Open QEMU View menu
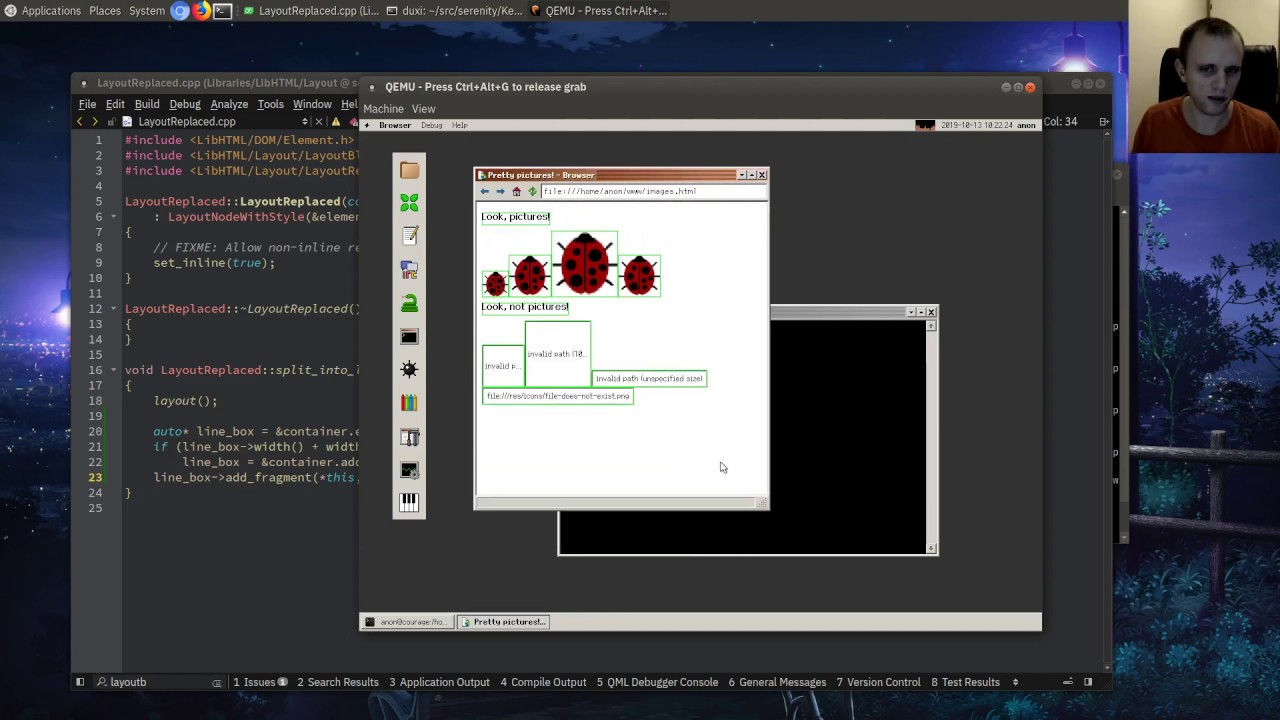The width and height of the screenshot is (1280, 720). point(423,109)
